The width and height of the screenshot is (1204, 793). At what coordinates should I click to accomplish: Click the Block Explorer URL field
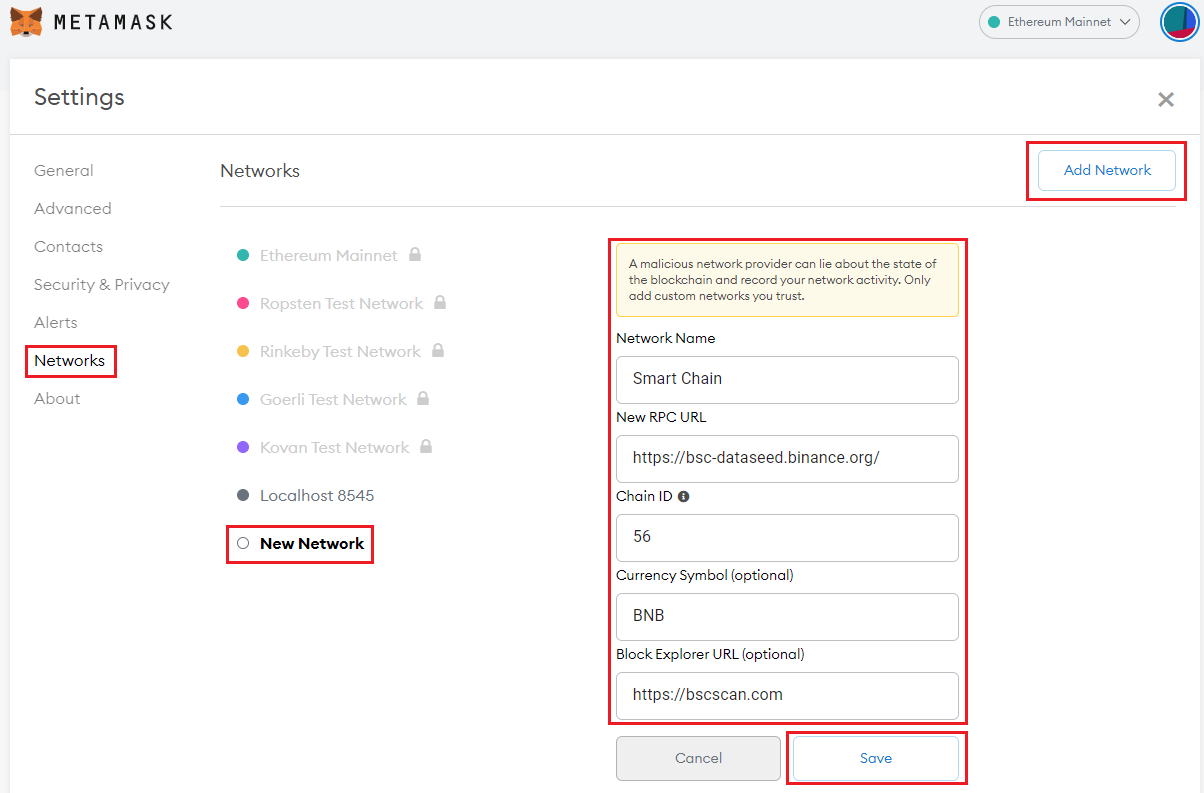click(787, 696)
